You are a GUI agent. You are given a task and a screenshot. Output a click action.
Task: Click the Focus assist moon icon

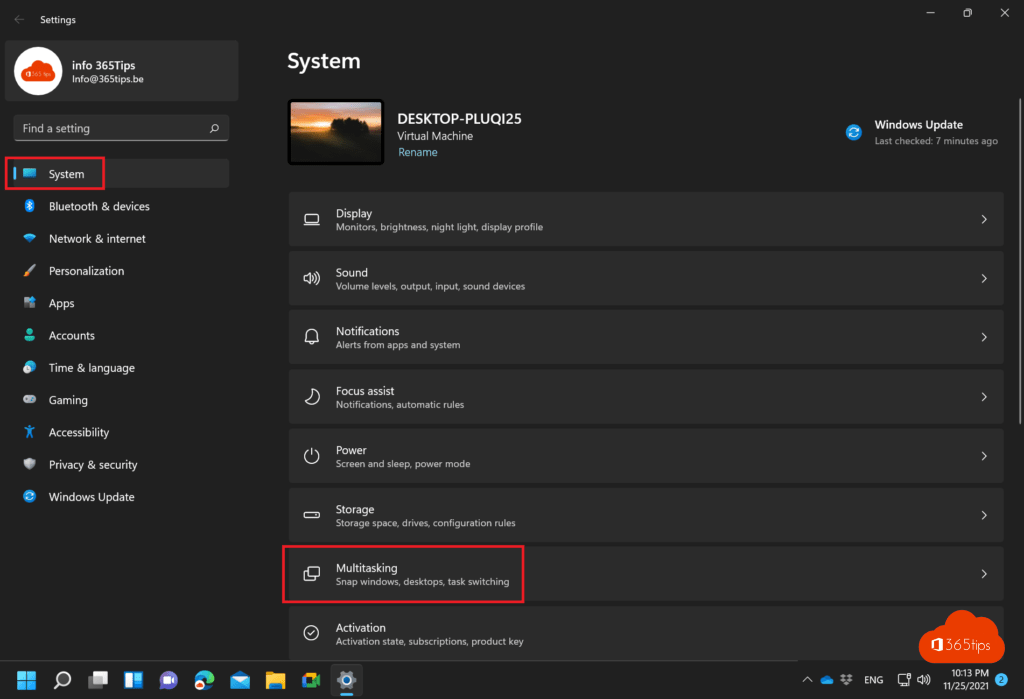312,397
